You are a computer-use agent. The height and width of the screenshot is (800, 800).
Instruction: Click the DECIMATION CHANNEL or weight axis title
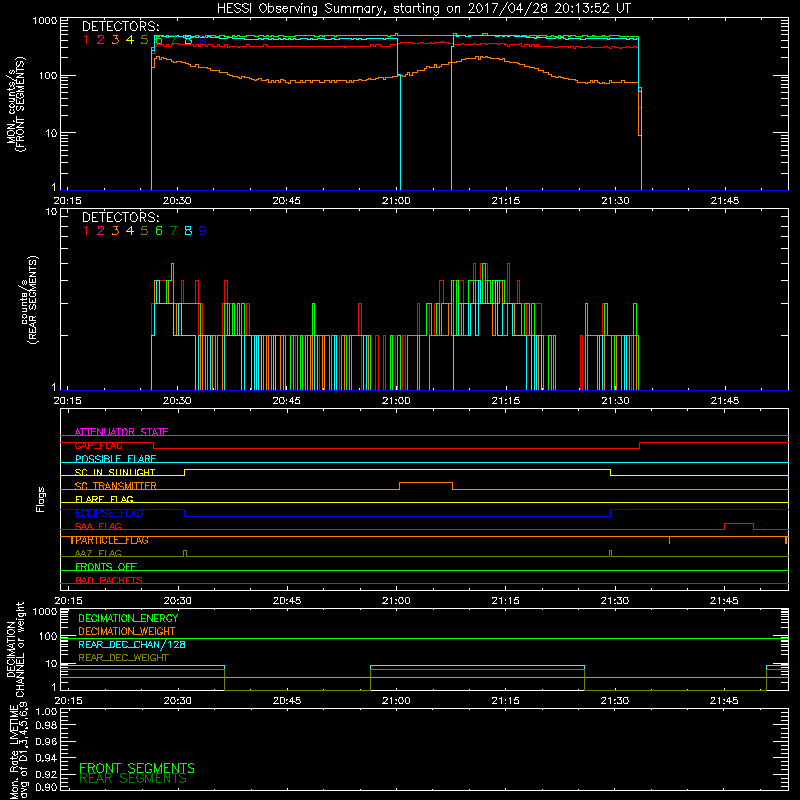[x=15, y=649]
